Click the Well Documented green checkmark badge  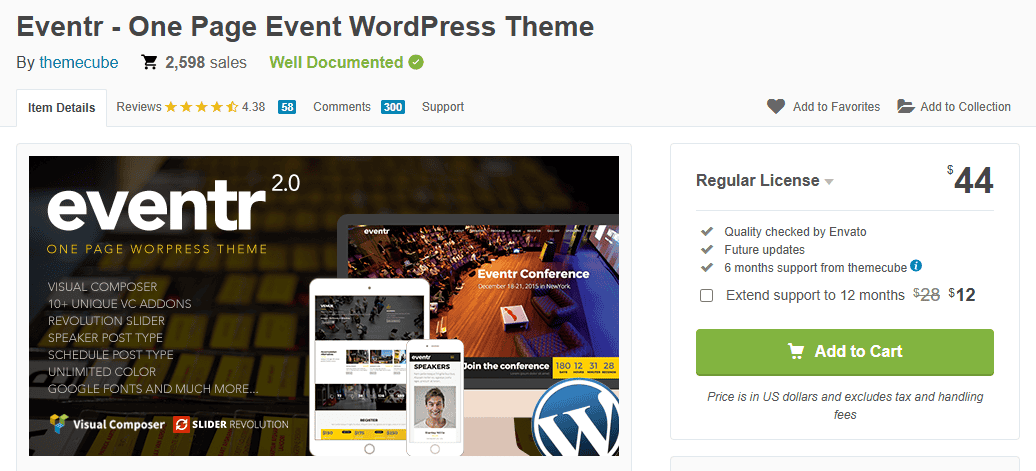[x=416, y=63]
